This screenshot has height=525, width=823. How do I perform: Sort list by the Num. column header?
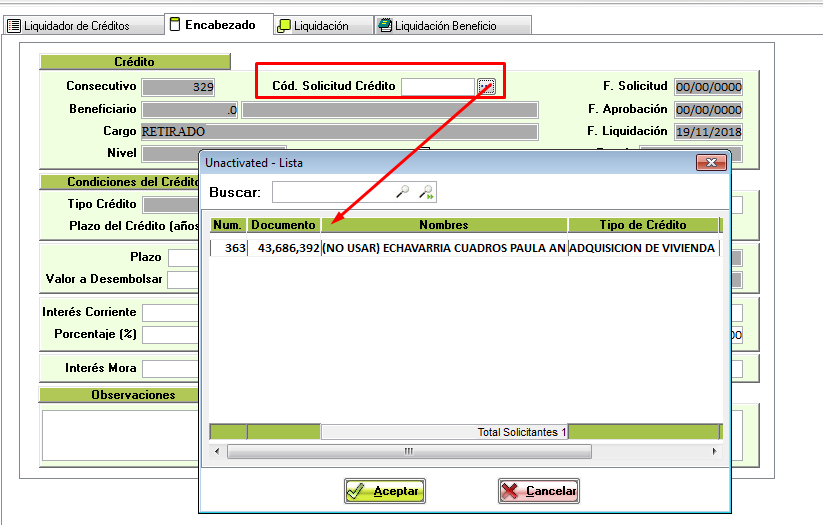(x=228, y=225)
